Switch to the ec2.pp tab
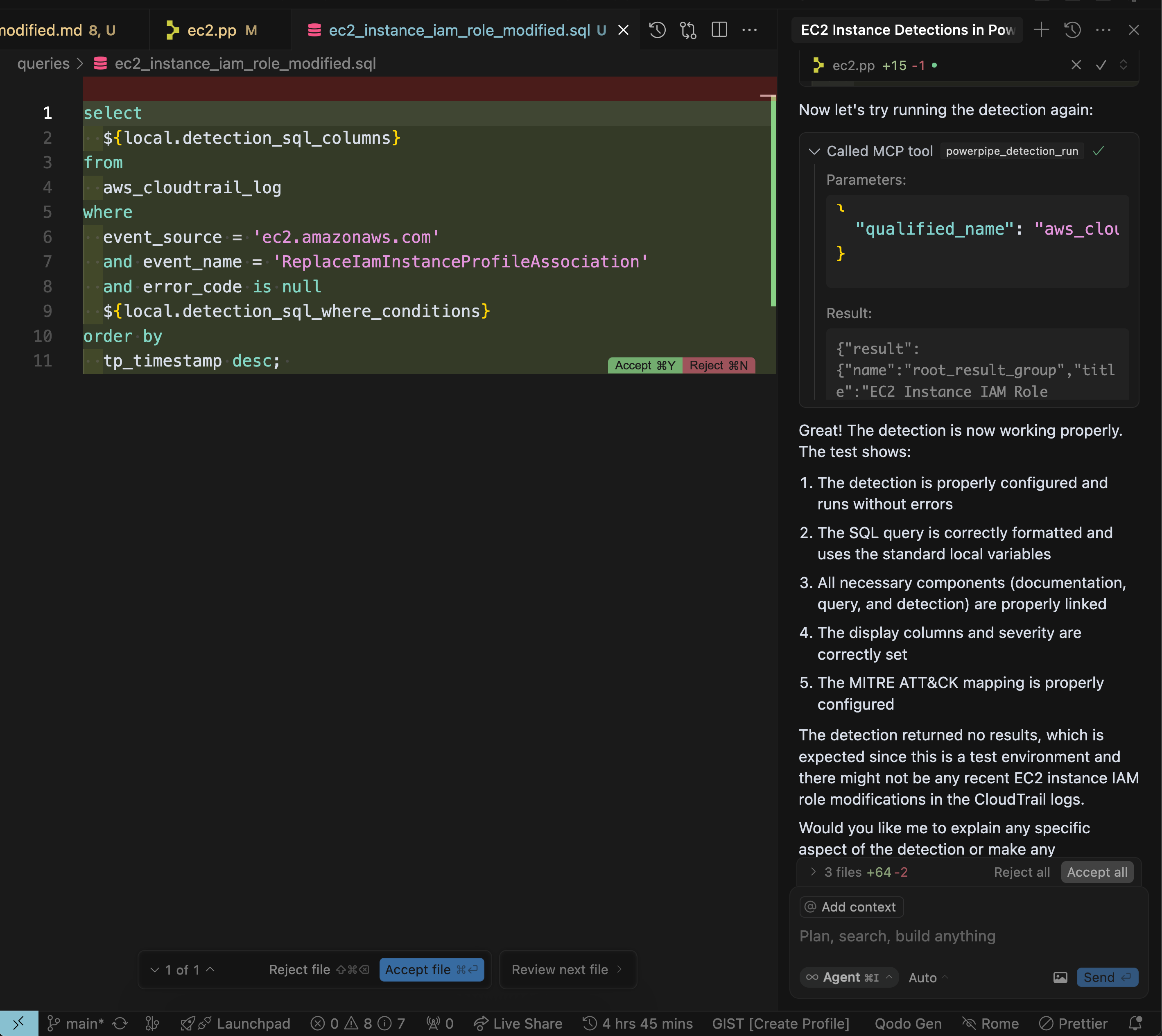 pyautogui.click(x=210, y=29)
